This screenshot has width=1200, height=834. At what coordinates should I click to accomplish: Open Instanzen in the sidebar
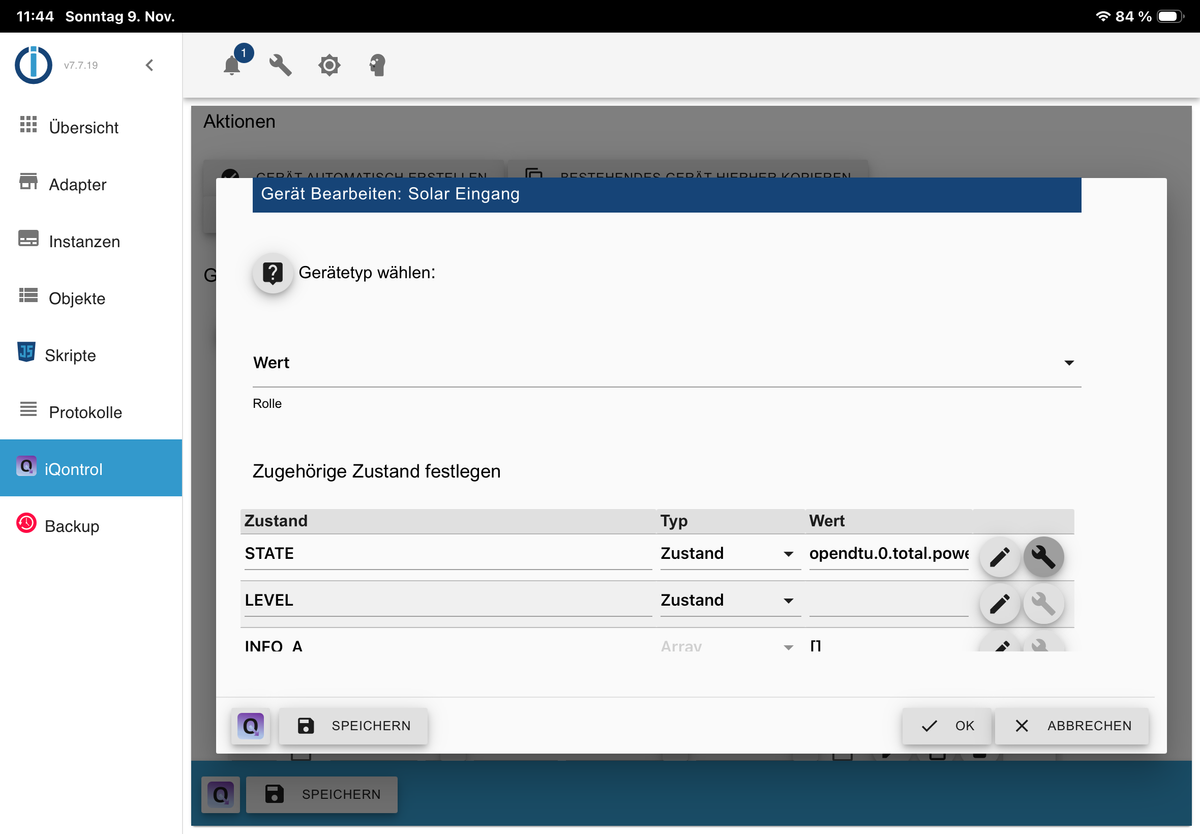tap(91, 241)
